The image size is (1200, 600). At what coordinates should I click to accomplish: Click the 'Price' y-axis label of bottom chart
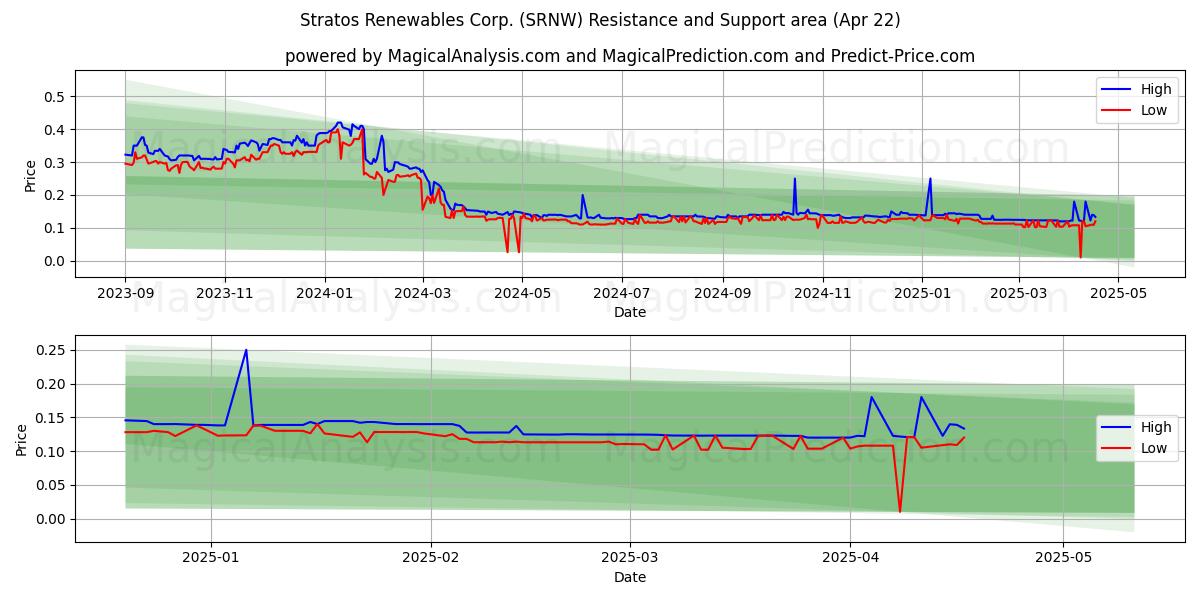tap(23, 439)
